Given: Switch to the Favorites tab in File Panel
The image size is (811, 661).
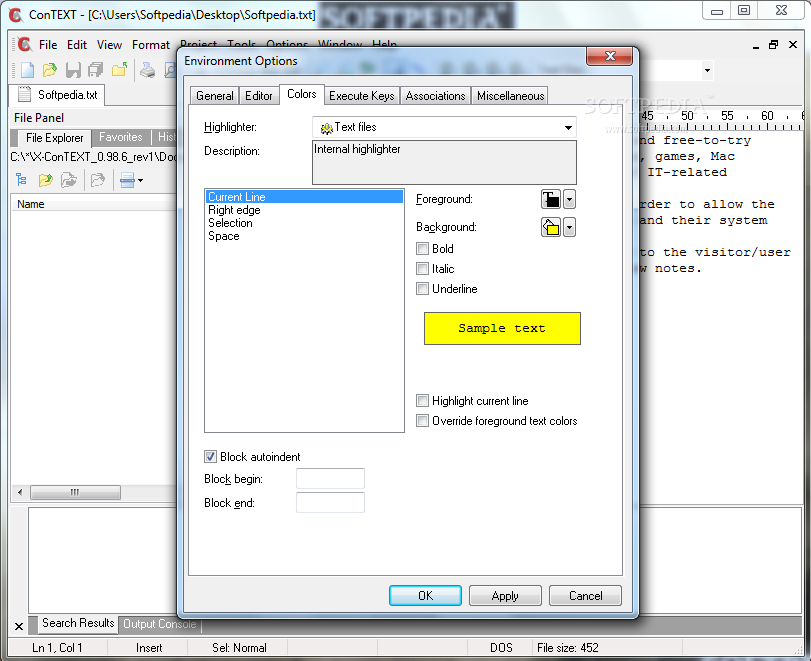Looking at the screenshot, I should [121, 137].
